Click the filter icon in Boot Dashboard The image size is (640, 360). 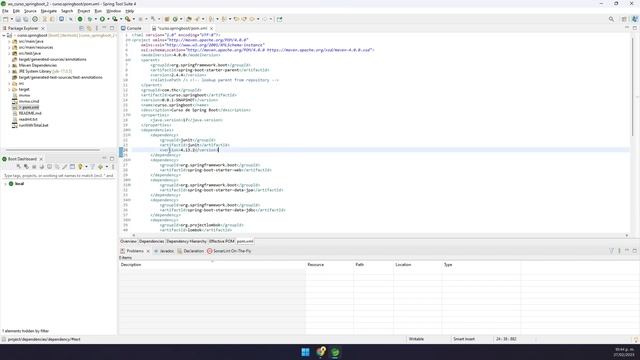(x=93, y=167)
